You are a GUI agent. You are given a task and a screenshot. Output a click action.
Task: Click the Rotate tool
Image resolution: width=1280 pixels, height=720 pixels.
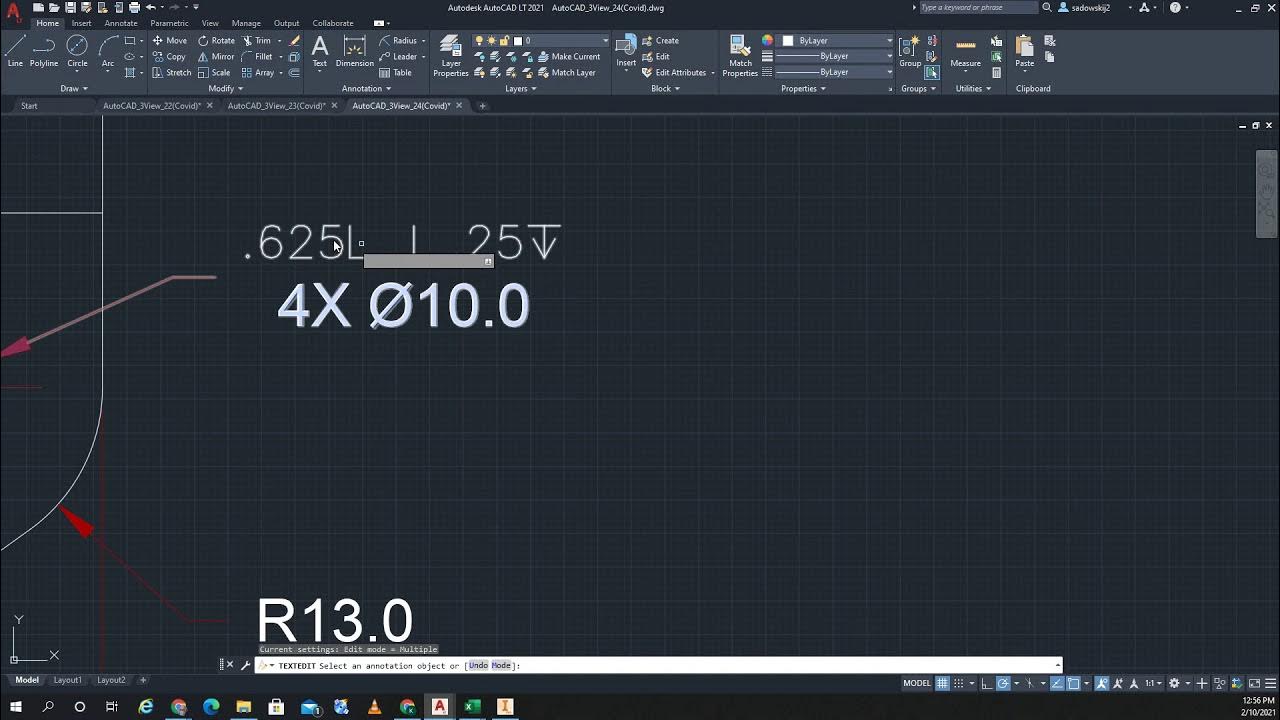pos(216,41)
